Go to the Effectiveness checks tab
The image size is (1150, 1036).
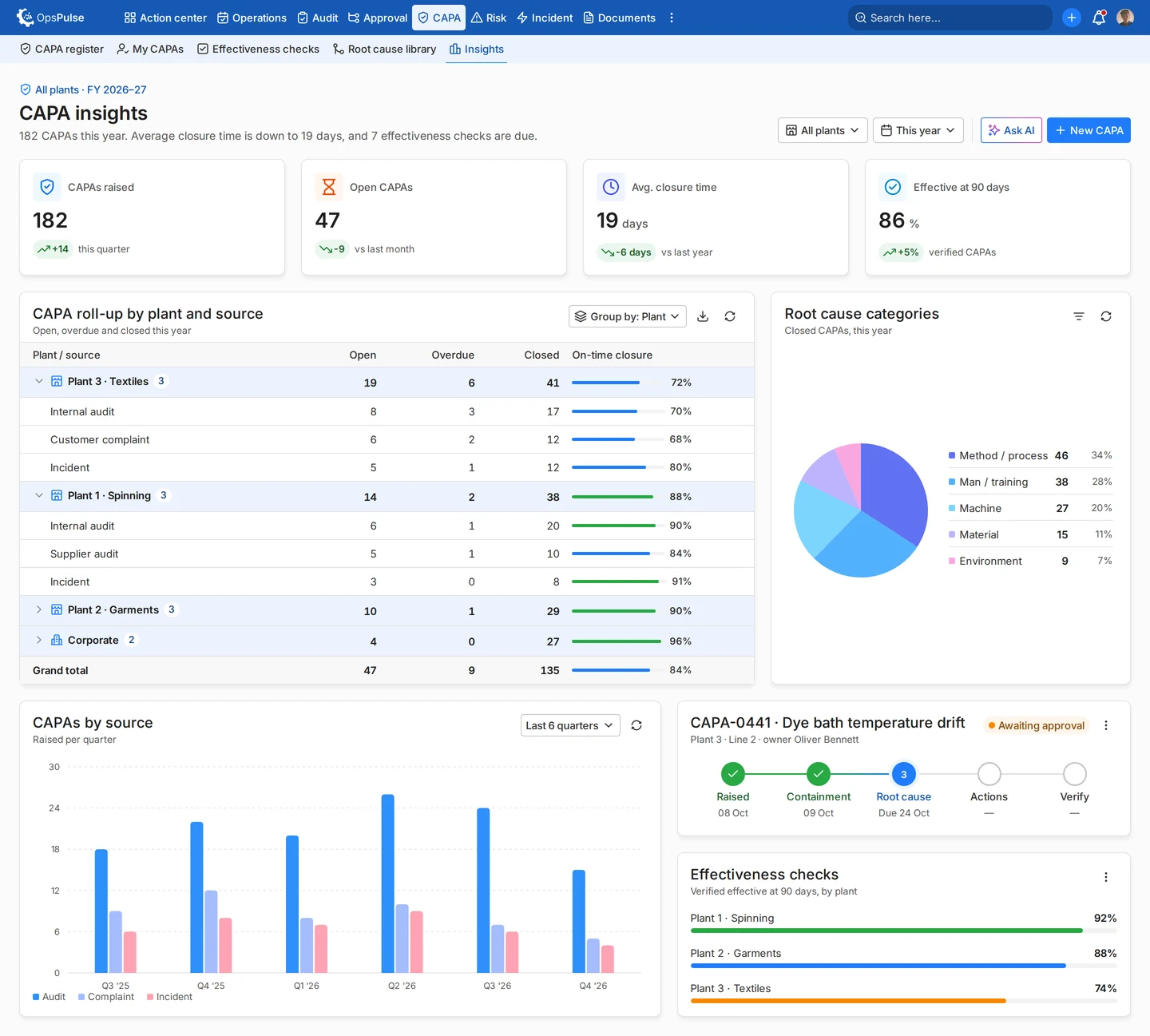tap(258, 49)
